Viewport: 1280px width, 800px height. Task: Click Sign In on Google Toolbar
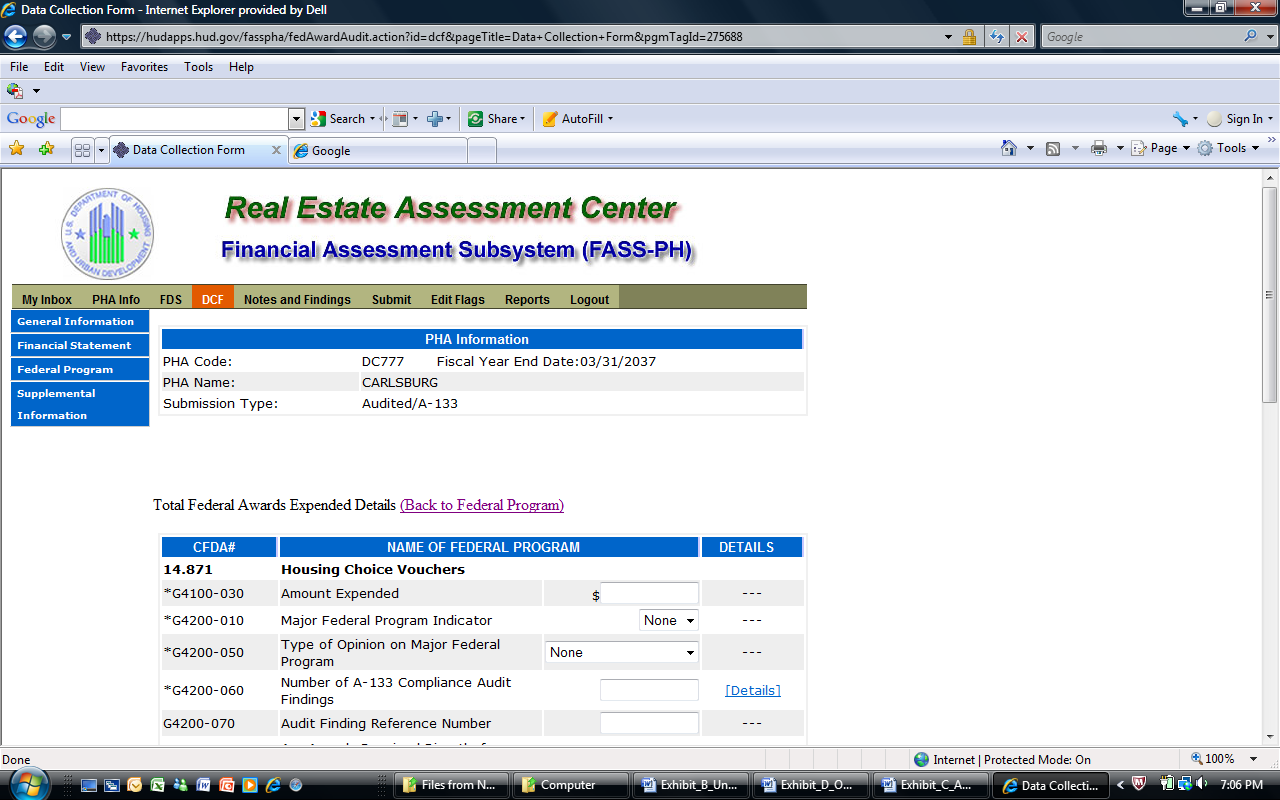(1240, 119)
